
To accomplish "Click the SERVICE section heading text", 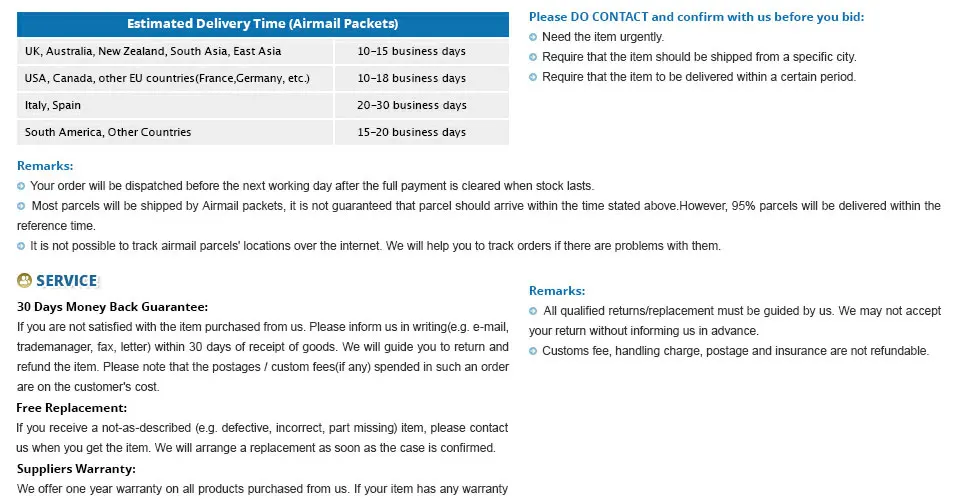I will (x=67, y=281).
